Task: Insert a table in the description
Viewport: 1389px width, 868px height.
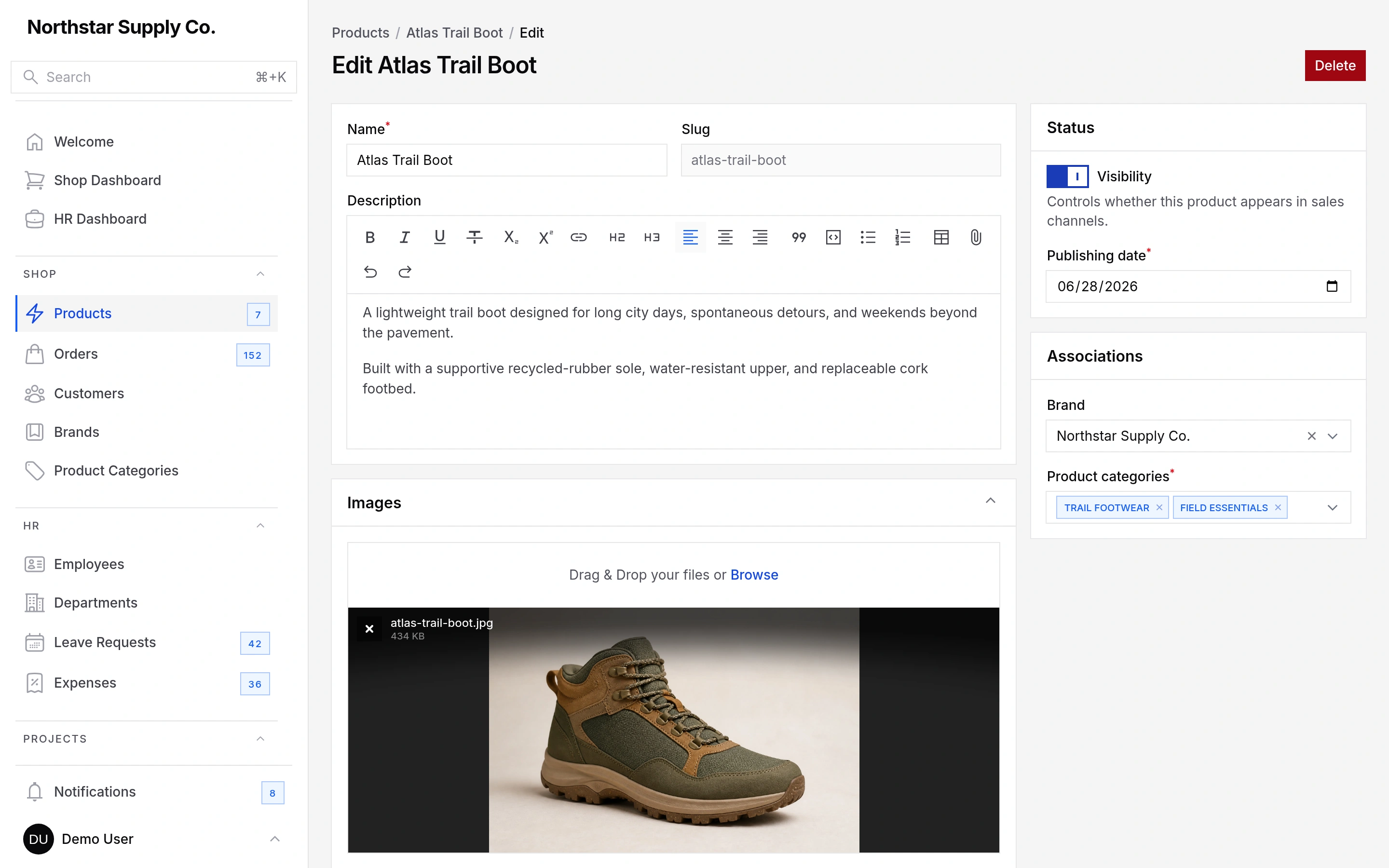Action: coord(941,237)
